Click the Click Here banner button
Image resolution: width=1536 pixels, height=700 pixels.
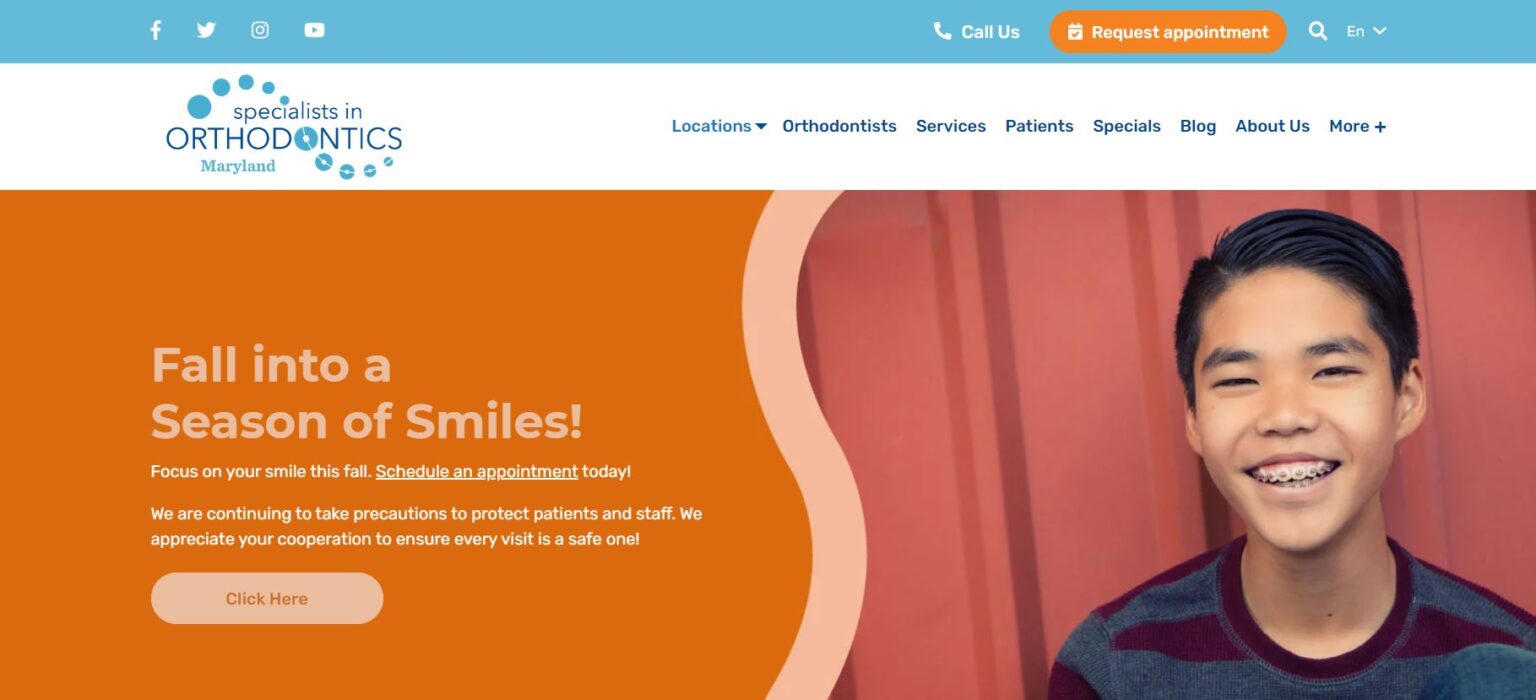click(x=267, y=598)
